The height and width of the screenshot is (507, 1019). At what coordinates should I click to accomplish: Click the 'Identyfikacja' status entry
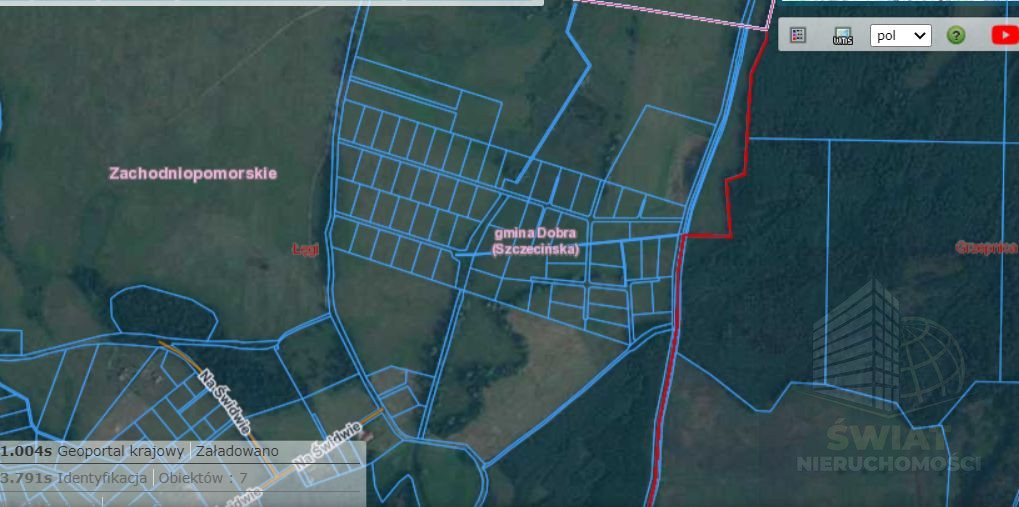point(102,478)
